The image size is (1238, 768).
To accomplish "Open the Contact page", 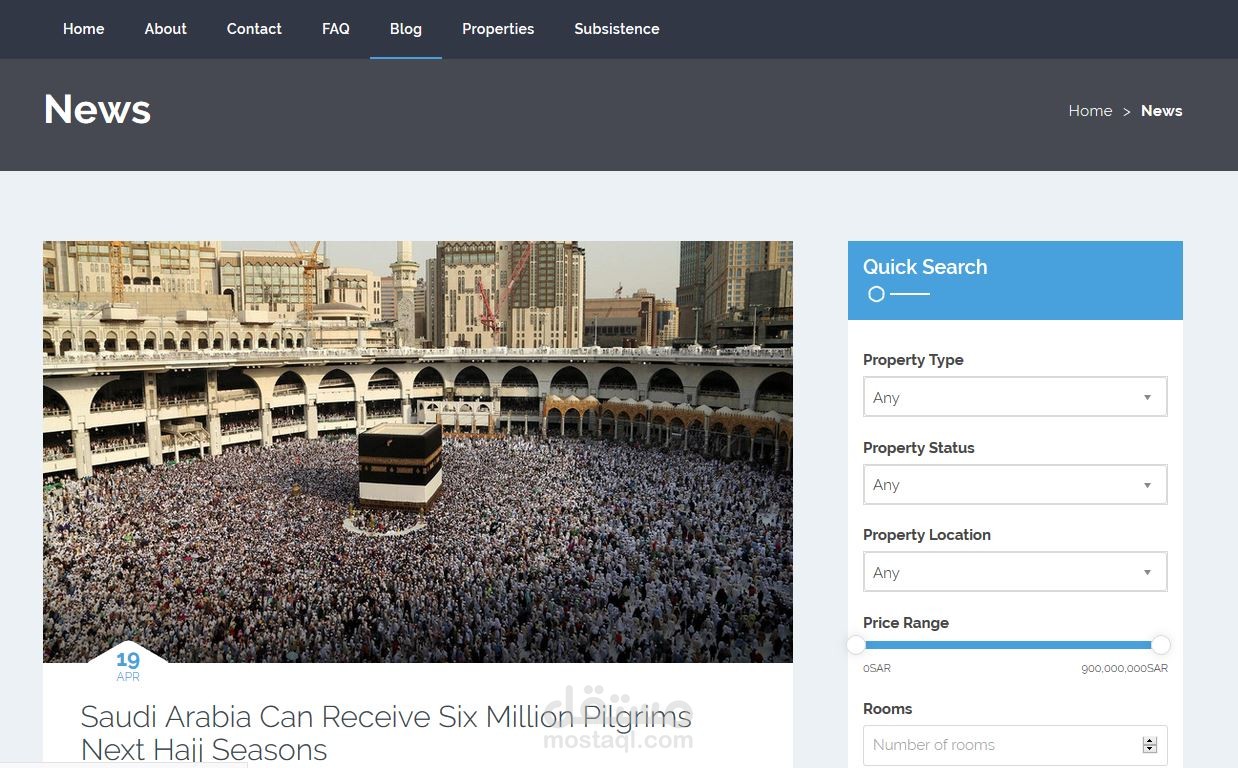I will [254, 29].
